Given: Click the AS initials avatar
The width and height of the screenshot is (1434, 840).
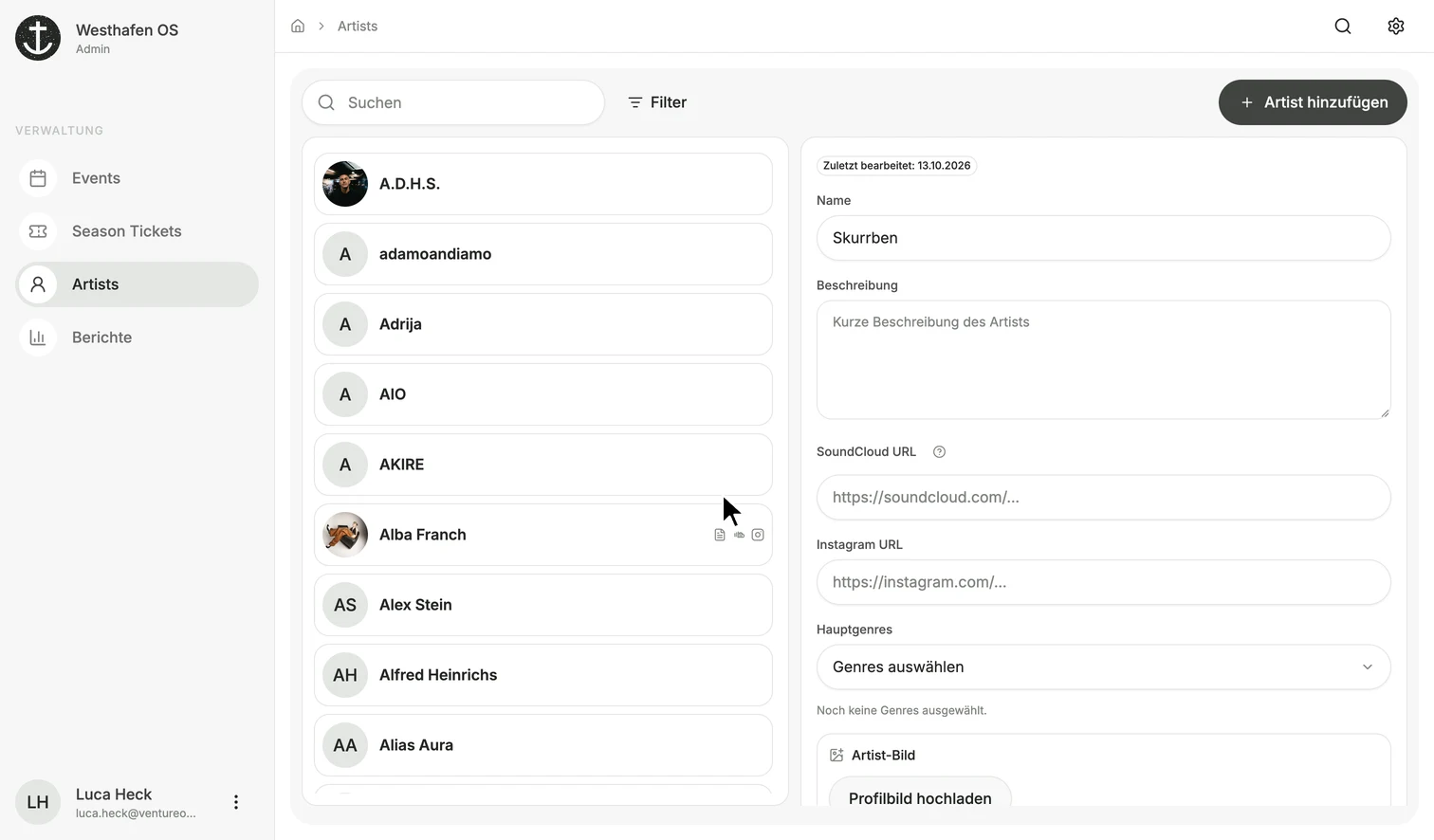Looking at the screenshot, I should pos(345,605).
